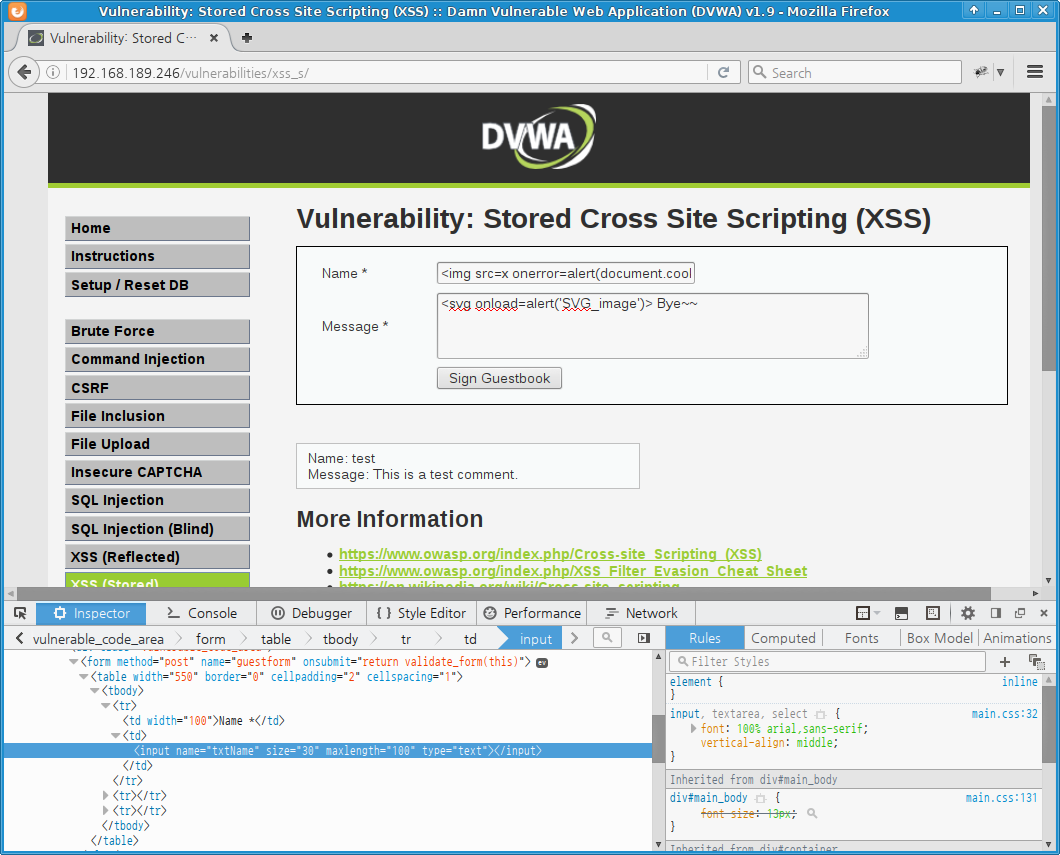Click the DVWA logo
Image resolution: width=1060 pixels, height=855 pixels.
538,136
